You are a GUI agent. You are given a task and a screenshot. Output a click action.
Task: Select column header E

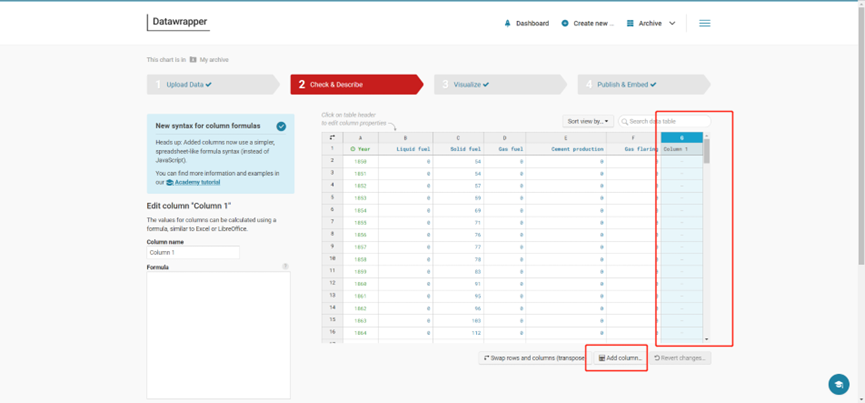[565, 138]
